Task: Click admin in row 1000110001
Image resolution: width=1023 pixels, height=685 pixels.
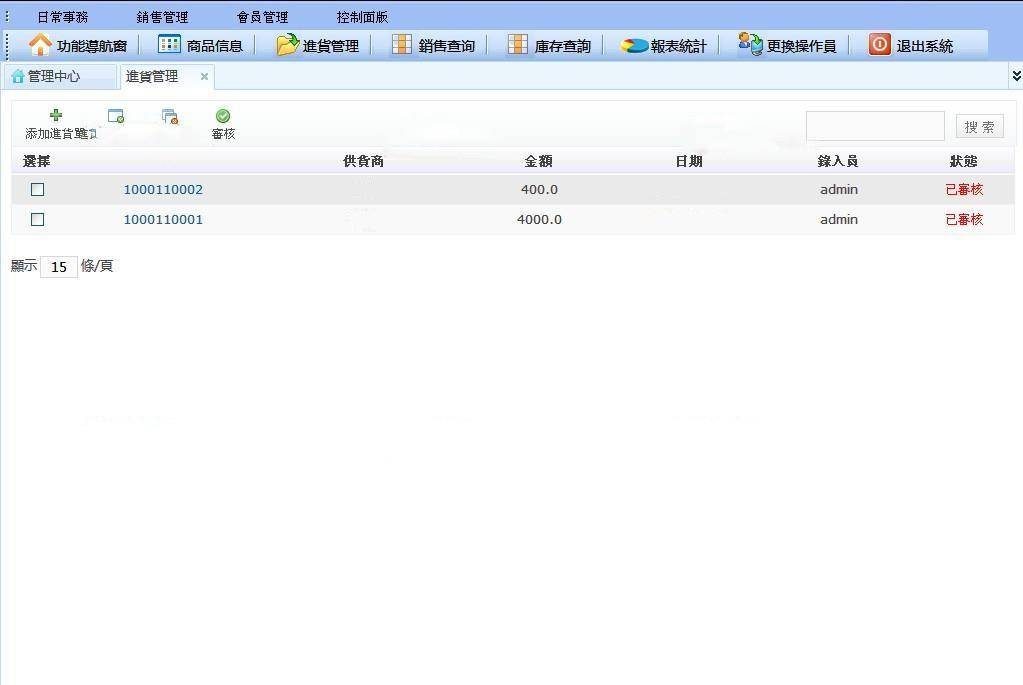Action: pos(839,219)
